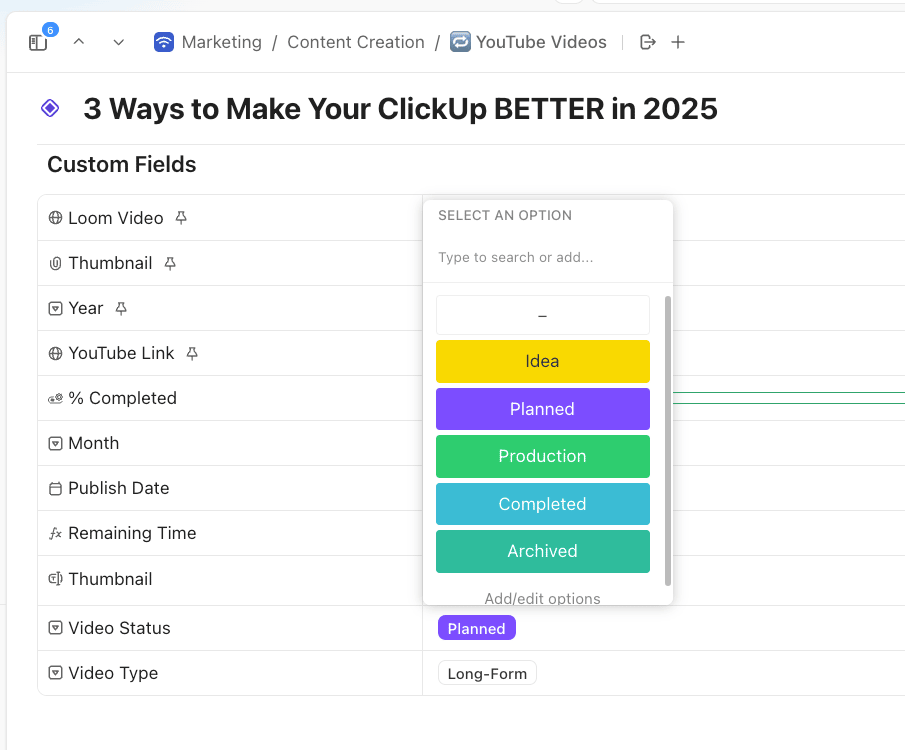Viewport: 905px width, 750px height.
Task: Click Add/edit options link
Action: click(x=543, y=598)
